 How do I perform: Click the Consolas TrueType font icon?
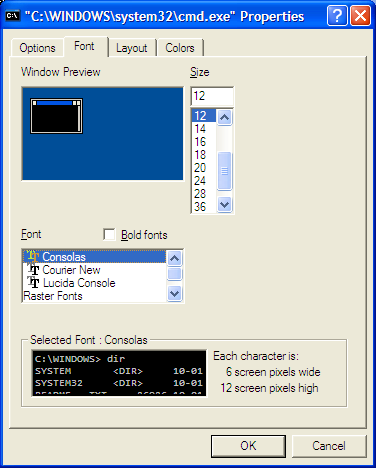click(x=33, y=257)
